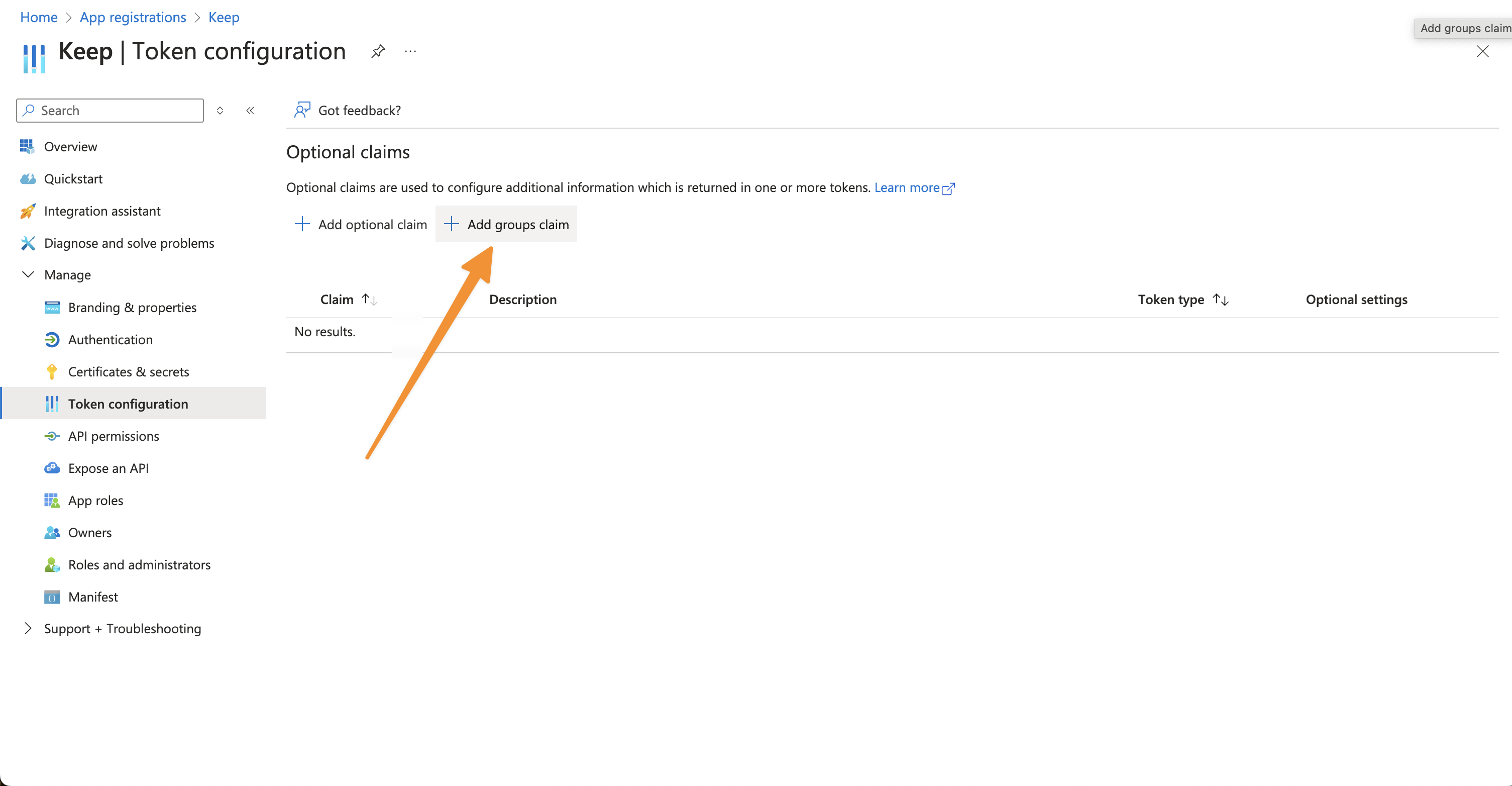Go to Home breadcrumb link
The width and height of the screenshot is (1512, 786).
39,17
